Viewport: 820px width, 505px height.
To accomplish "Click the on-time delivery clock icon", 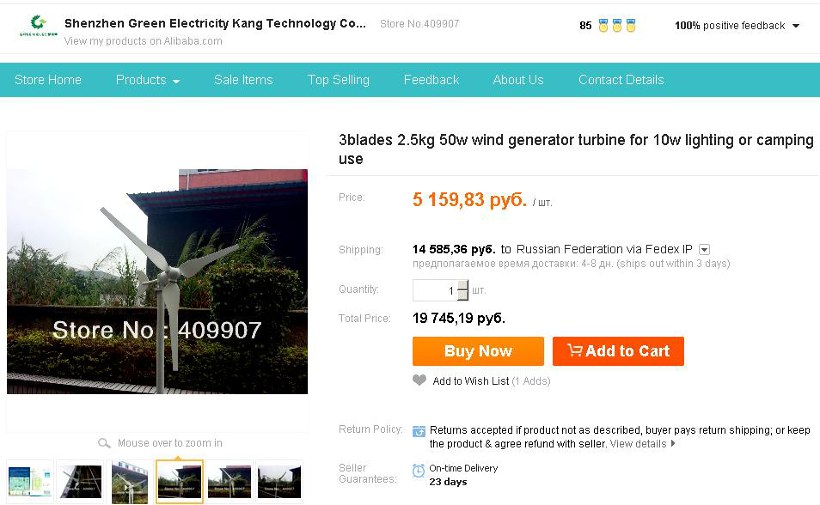I will pos(419,469).
